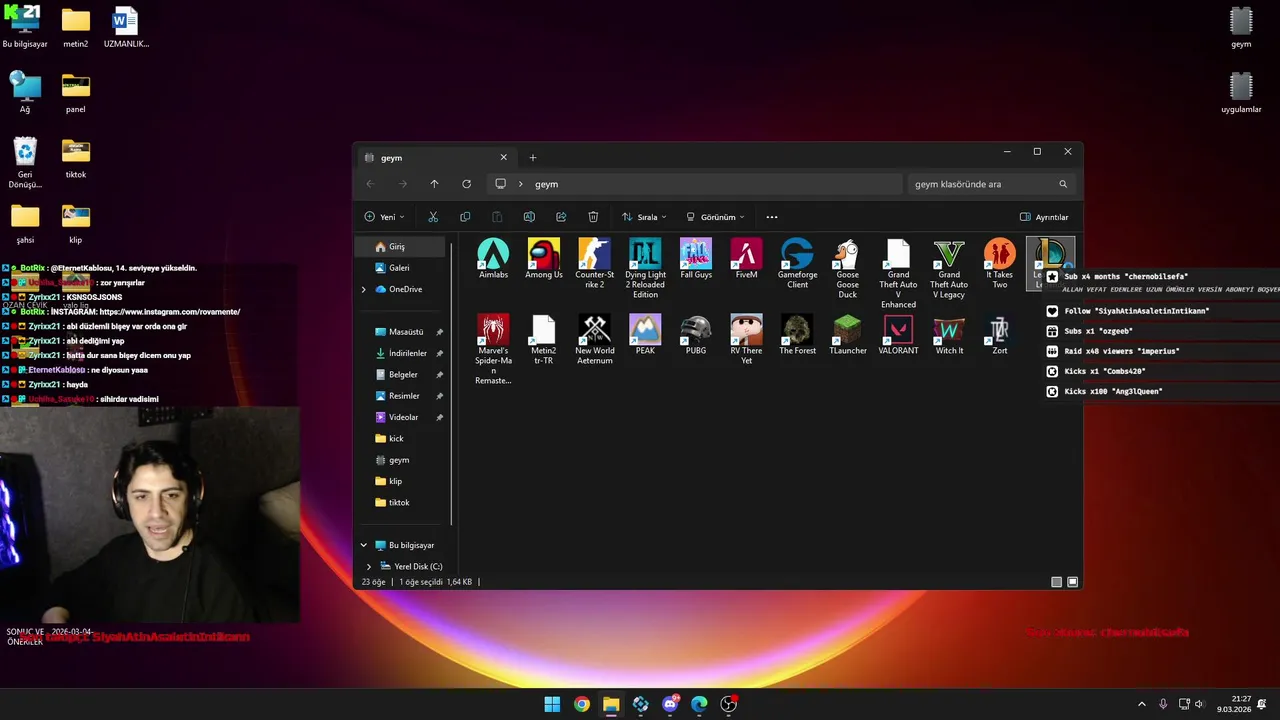Select The Forest shortcut
This screenshot has width=1280, height=720.
797,335
